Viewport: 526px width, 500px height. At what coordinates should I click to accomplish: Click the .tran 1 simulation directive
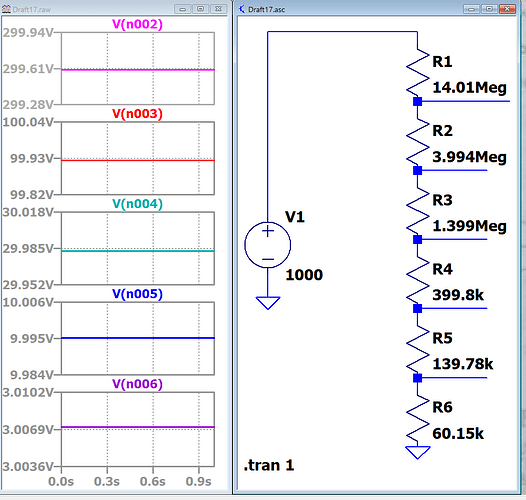[269, 465]
